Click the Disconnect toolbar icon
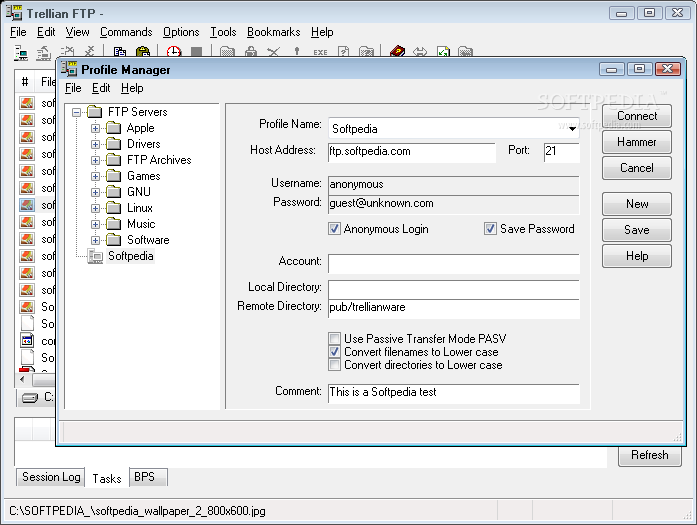The image size is (697, 525). 67,52
